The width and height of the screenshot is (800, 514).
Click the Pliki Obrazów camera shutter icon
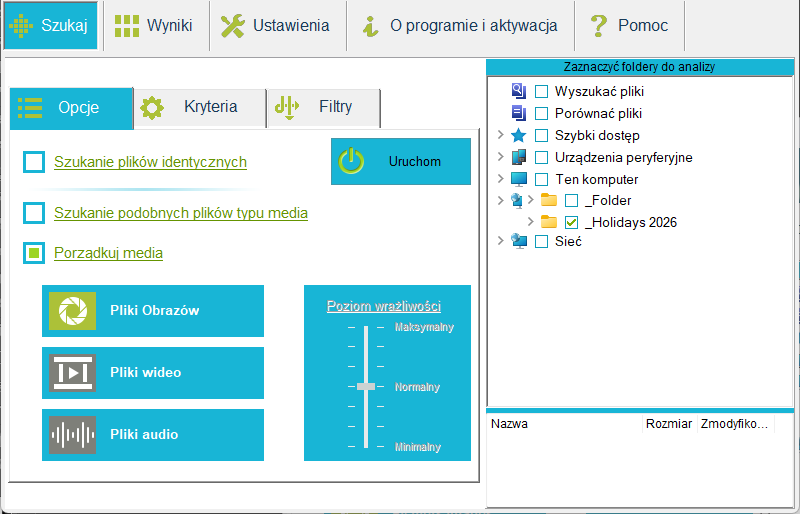pos(72,311)
